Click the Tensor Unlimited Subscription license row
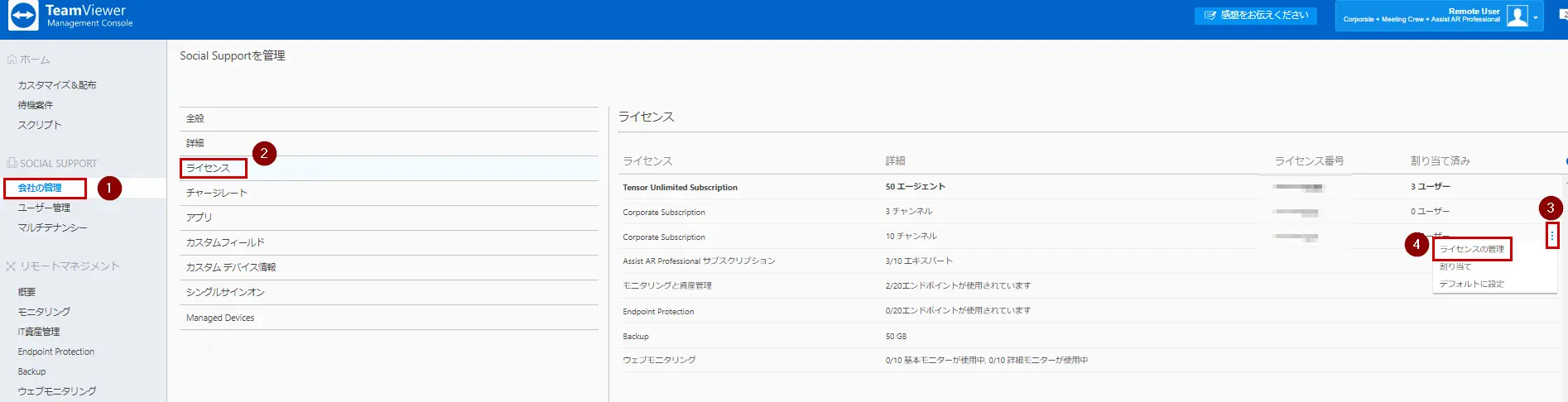Screen dimensions: 1568x402 click(x=1091, y=187)
